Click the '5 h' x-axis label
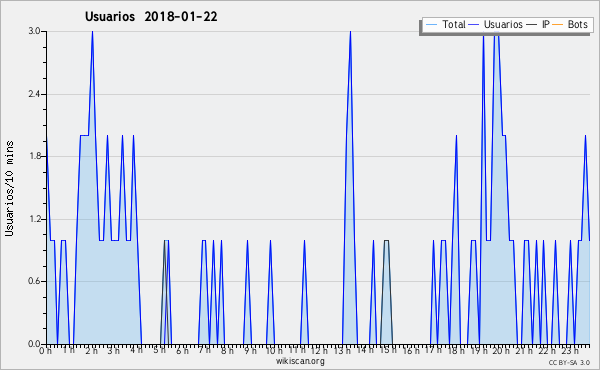 point(160,350)
